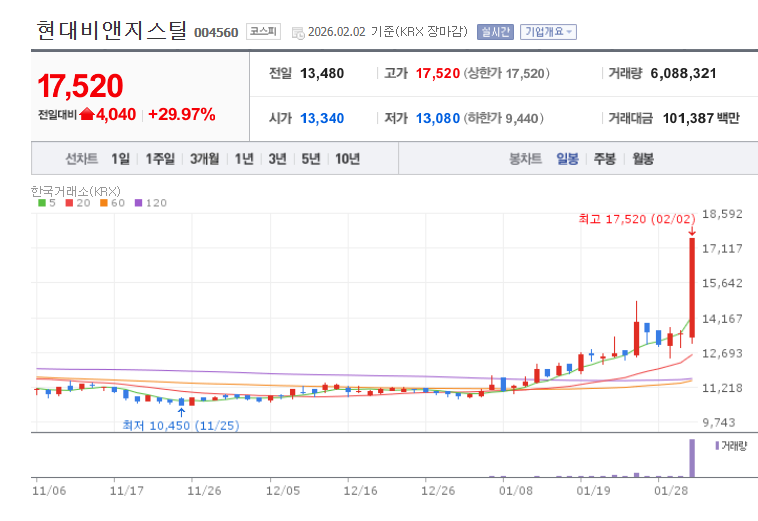Click the 상한가 17,520 text

pos(506,73)
